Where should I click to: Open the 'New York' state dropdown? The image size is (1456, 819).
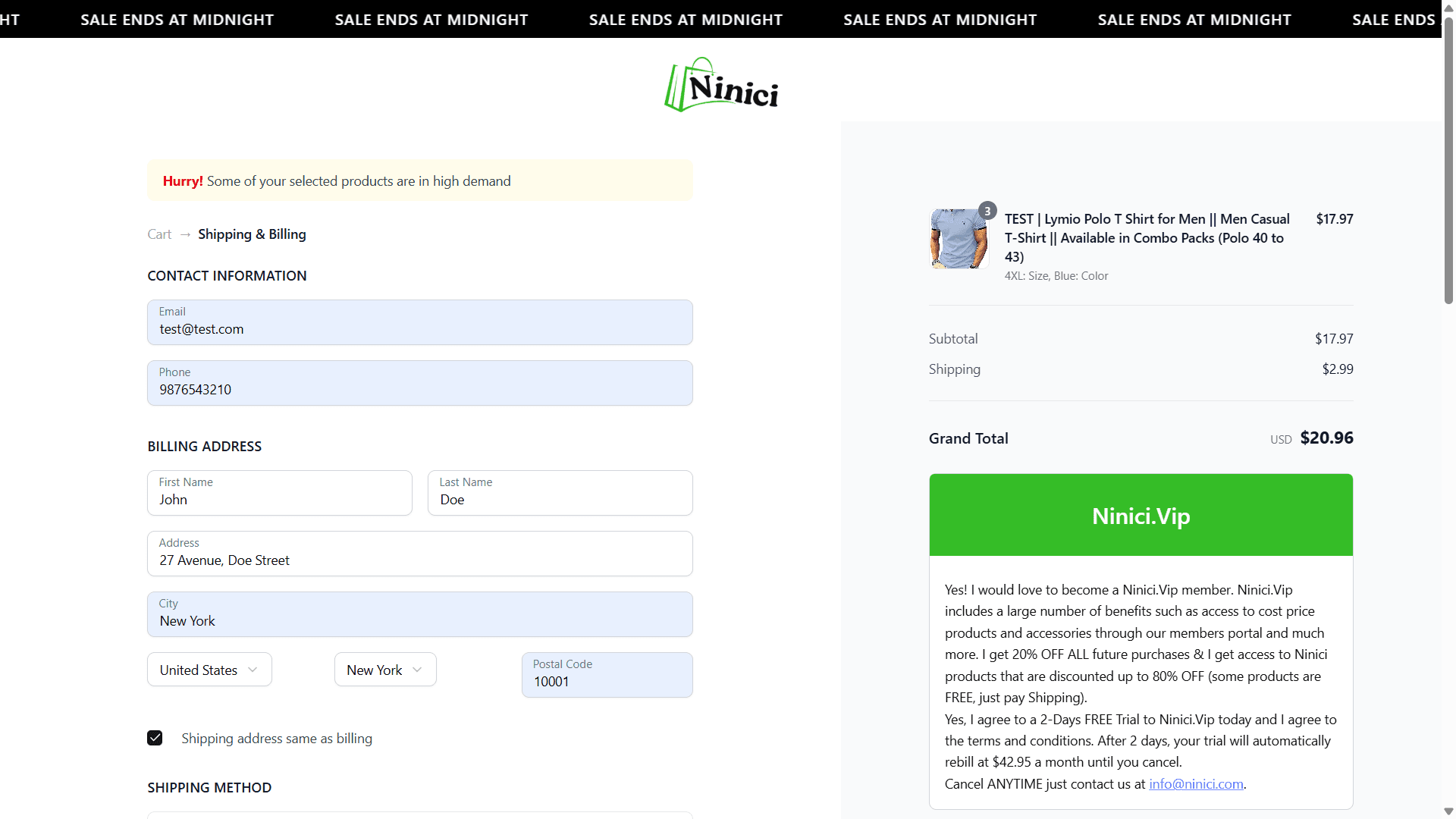(384, 669)
